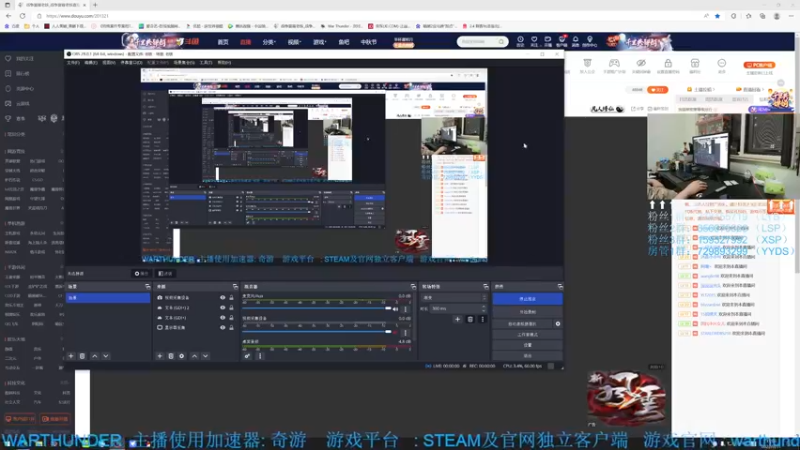Click the crossed-eye icon in Douyu streamer toolbar

tap(641, 63)
